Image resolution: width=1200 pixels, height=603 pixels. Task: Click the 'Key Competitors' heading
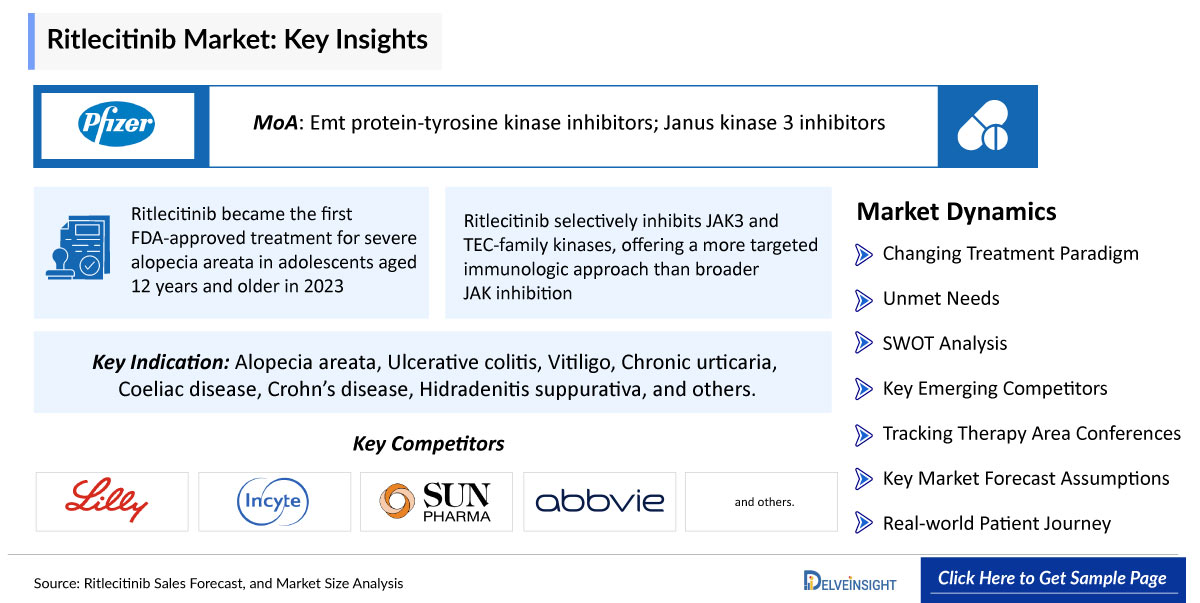(428, 444)
